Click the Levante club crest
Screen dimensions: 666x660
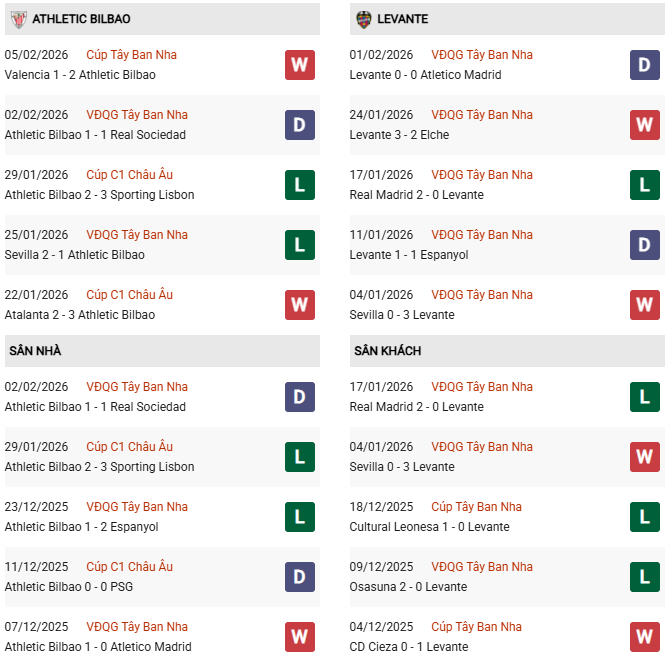coord(362,19)
